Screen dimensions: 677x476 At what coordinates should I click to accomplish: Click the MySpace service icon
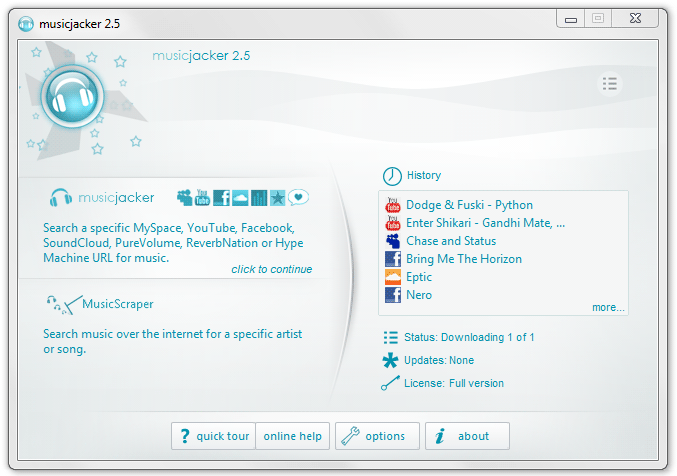184,198
